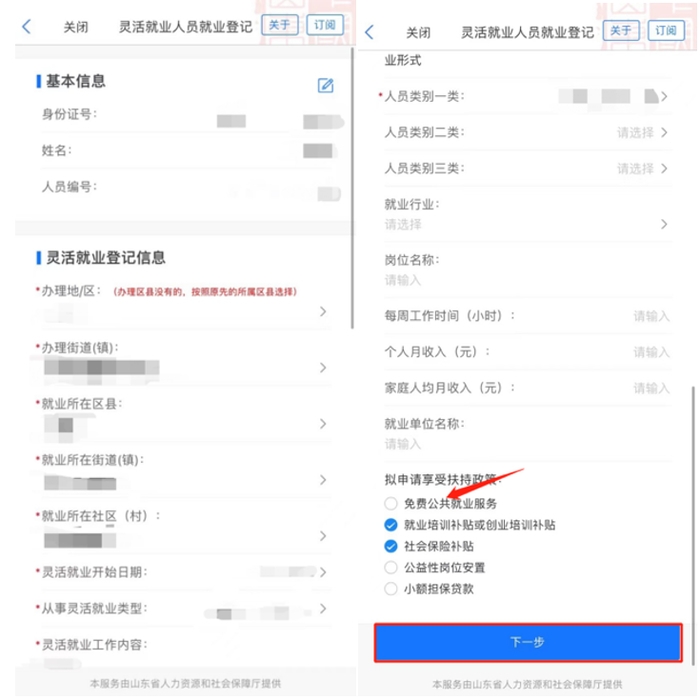Expand 灵活就业开始日期 date picker

click(x=323, y=572)
